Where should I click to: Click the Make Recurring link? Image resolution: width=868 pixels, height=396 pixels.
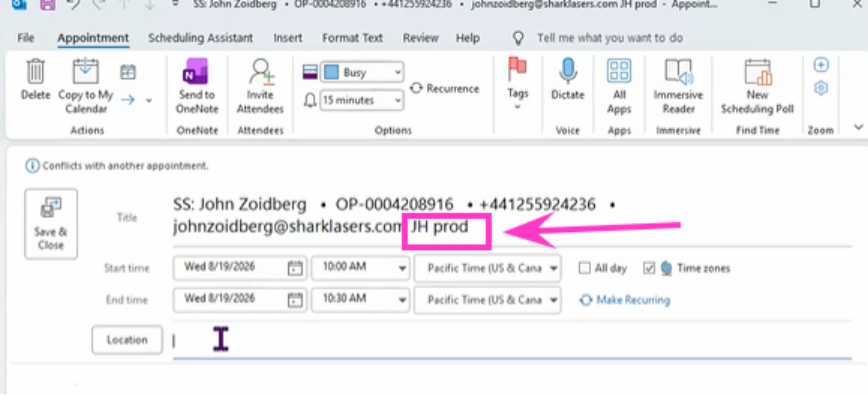[x=625, y=300]
